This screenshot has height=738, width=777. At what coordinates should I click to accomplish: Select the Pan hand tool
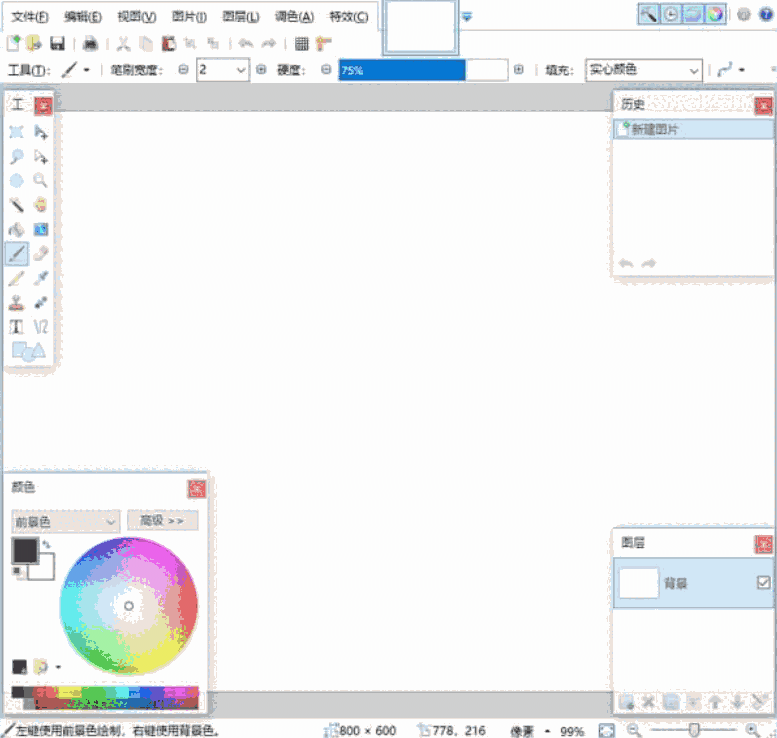[41, 205]
